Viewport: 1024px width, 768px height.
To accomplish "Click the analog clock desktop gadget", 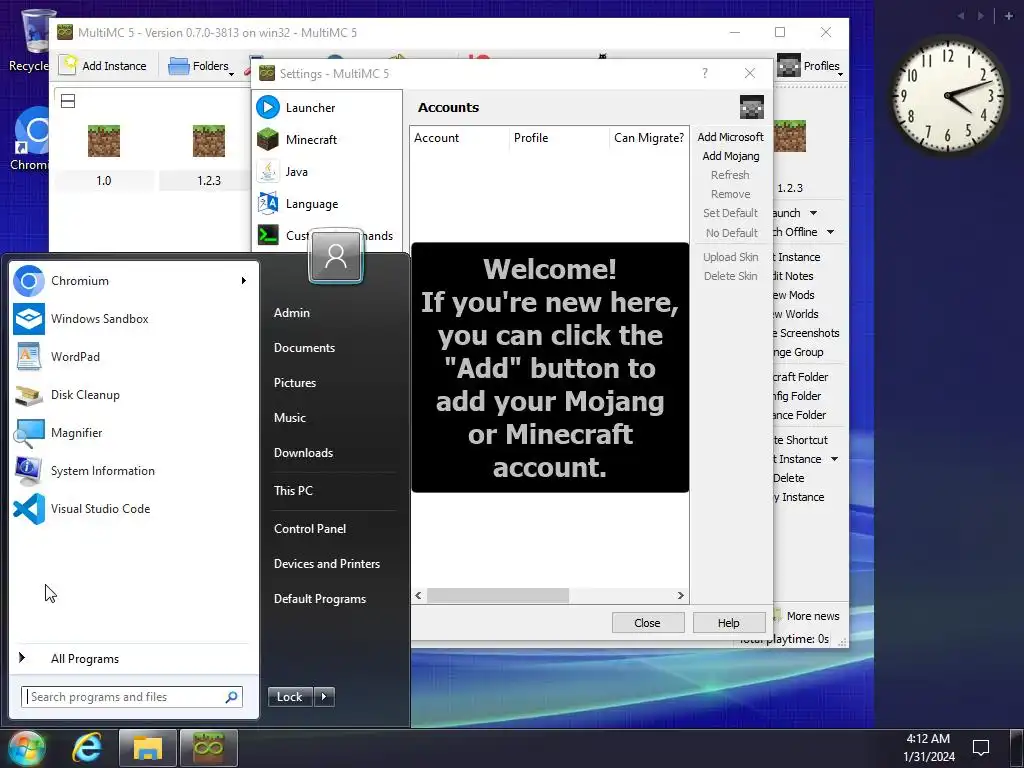I will [x=948, y=95].
